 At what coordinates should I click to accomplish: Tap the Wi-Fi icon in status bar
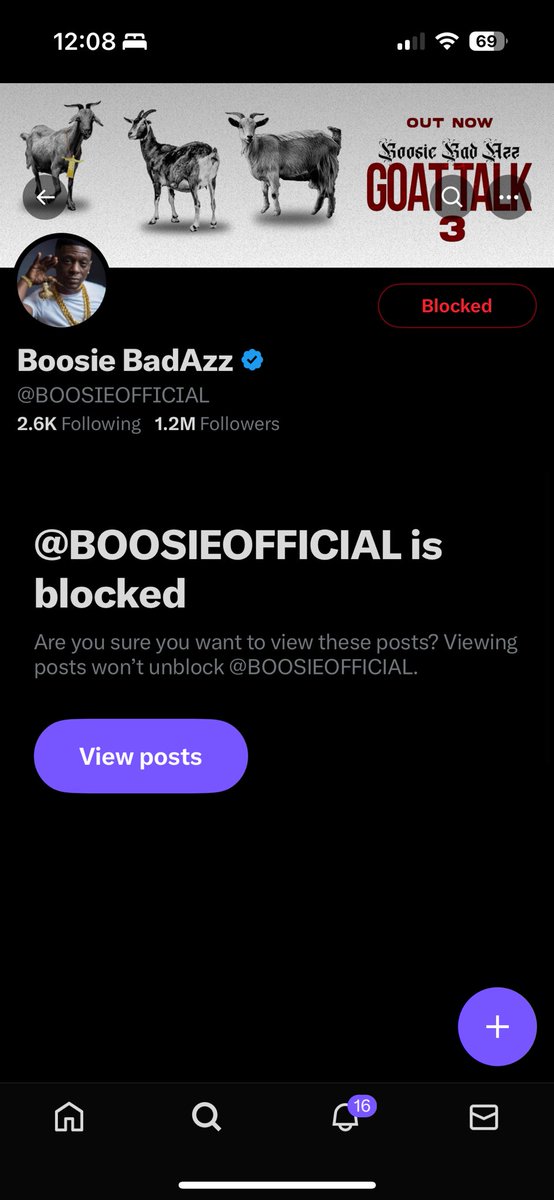pyautogui.click(x=447, y=42)
